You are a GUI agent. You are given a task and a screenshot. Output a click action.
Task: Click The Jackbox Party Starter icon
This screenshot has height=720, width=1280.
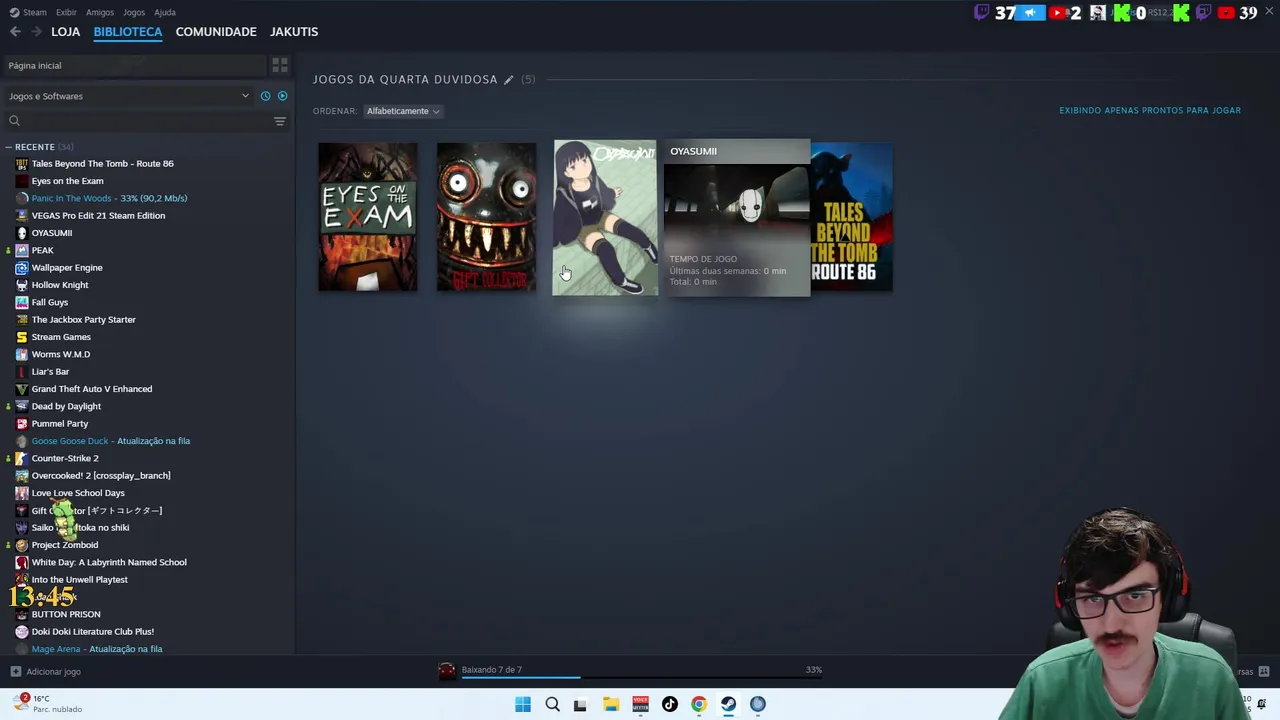(x=22, y=319)
